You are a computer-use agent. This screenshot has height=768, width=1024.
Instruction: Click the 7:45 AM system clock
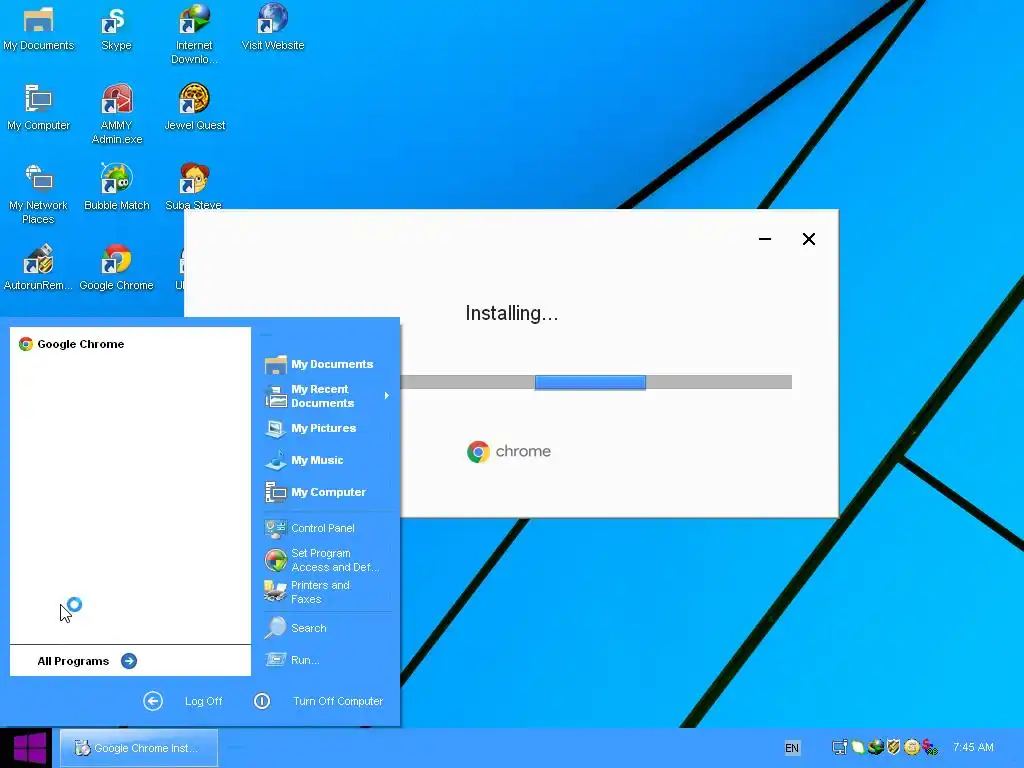[x=973, y=747]
